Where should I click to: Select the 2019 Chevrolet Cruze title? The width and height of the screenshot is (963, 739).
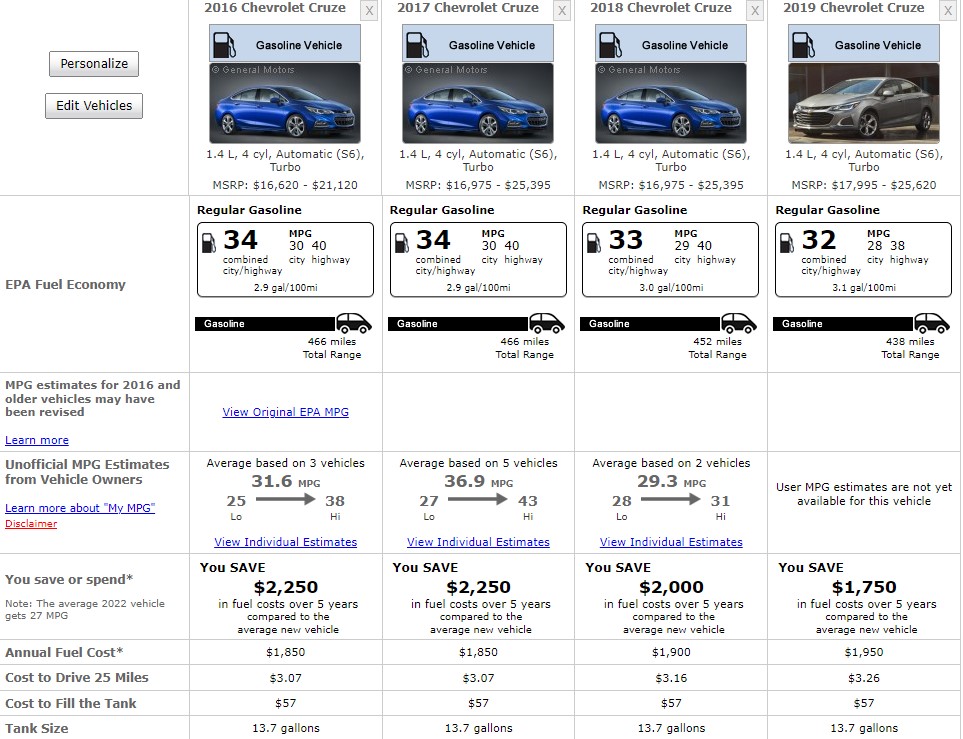(854, 8)
